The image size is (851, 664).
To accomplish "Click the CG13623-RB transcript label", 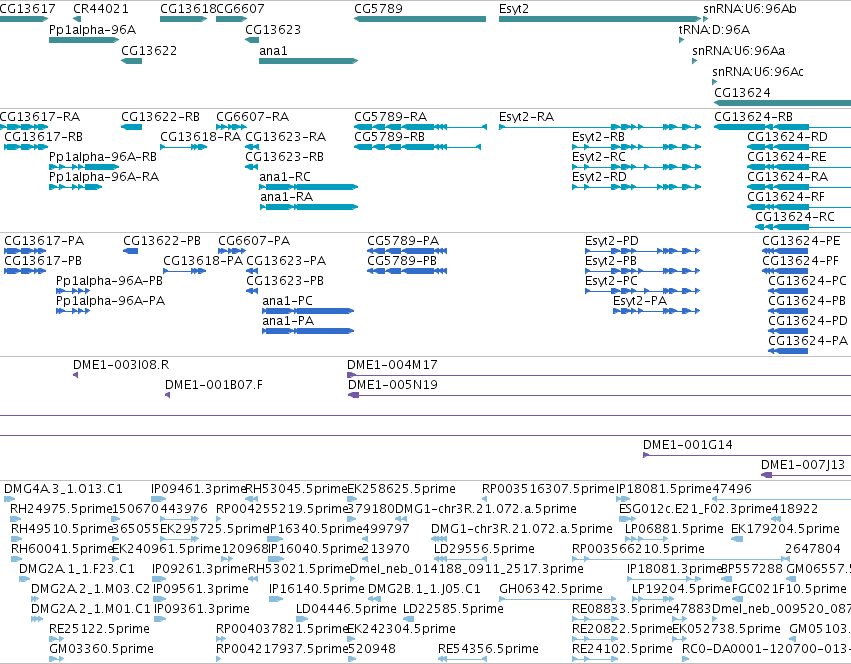I will click(x=284, y=157).
